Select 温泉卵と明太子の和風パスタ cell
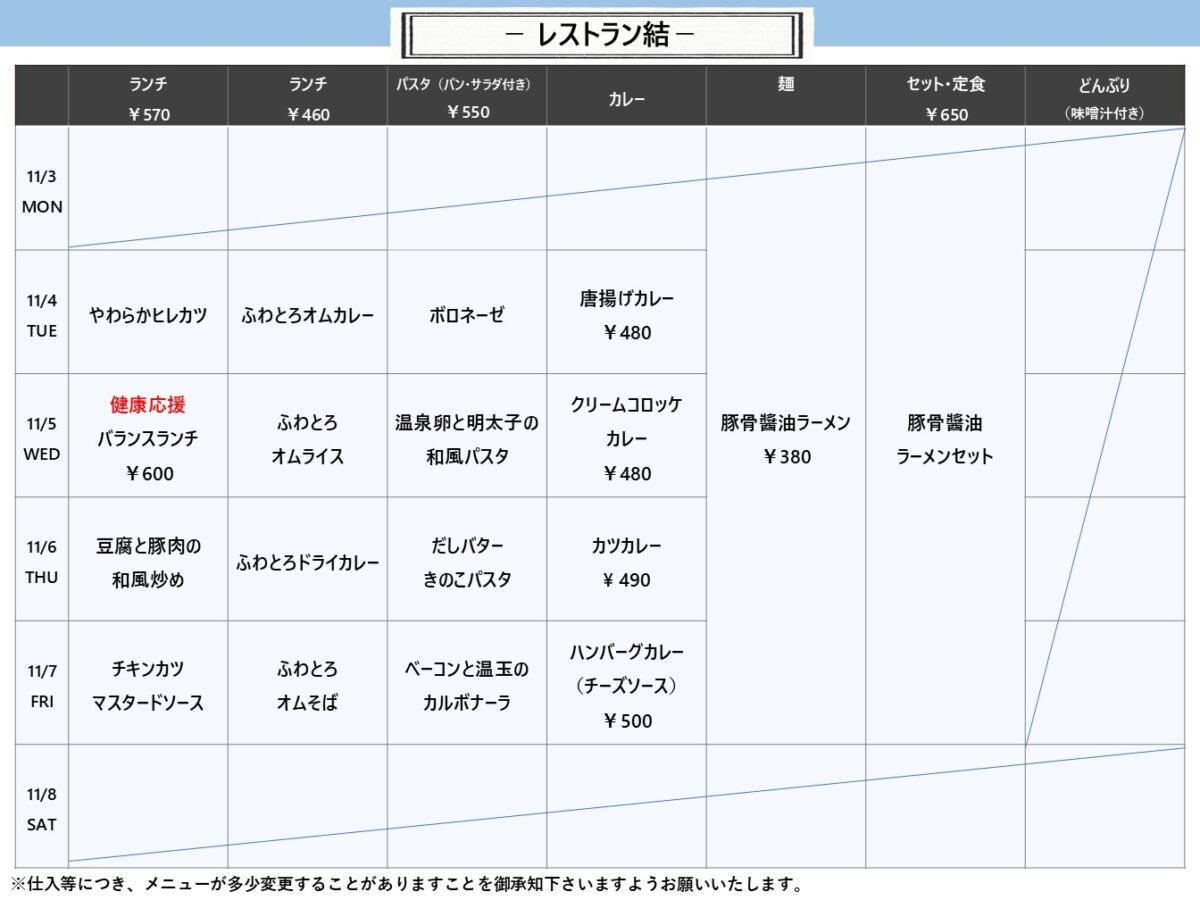Viewport: 1200px width, 900px height. coord(467,439)
